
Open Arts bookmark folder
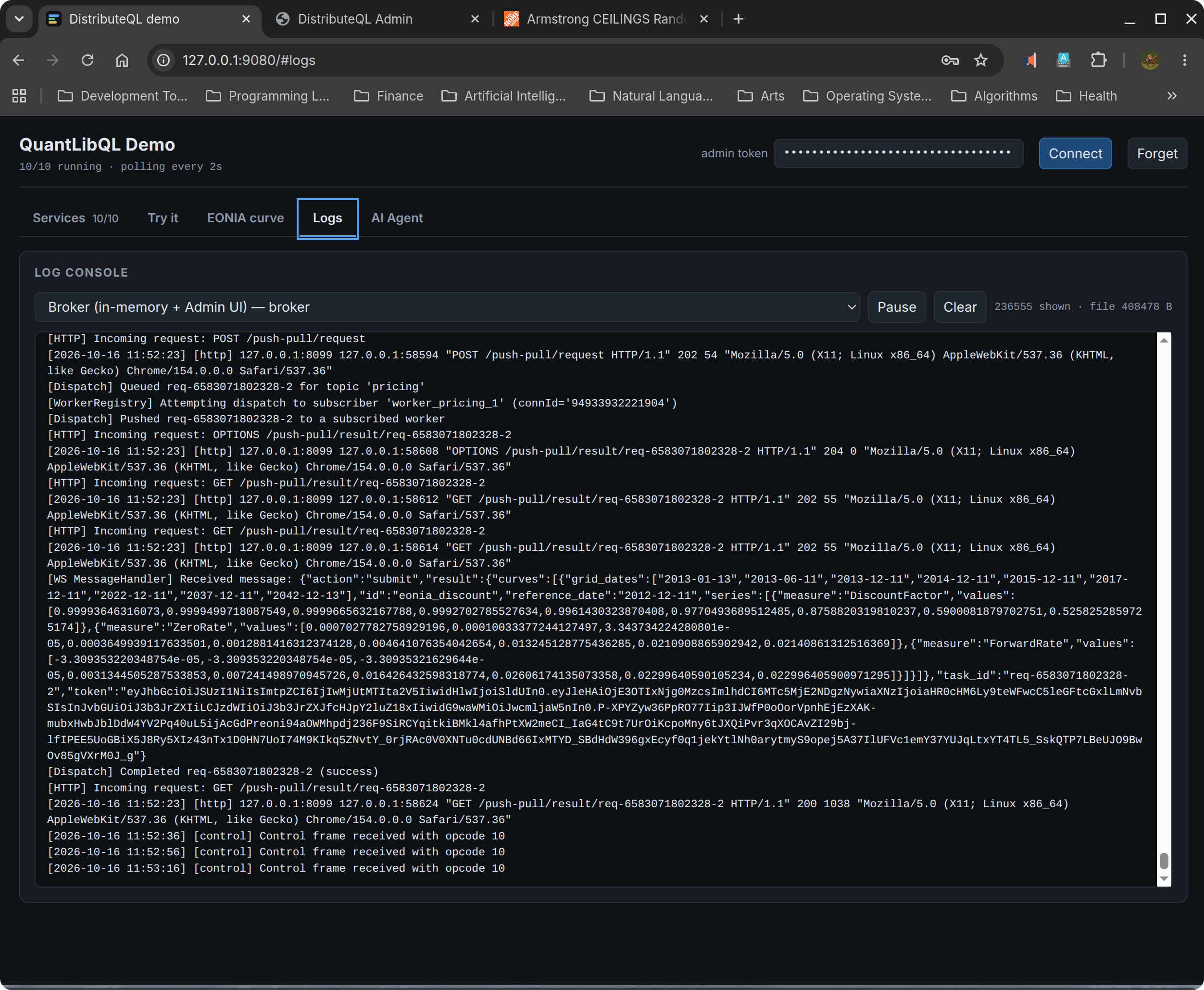pos(761,96)
